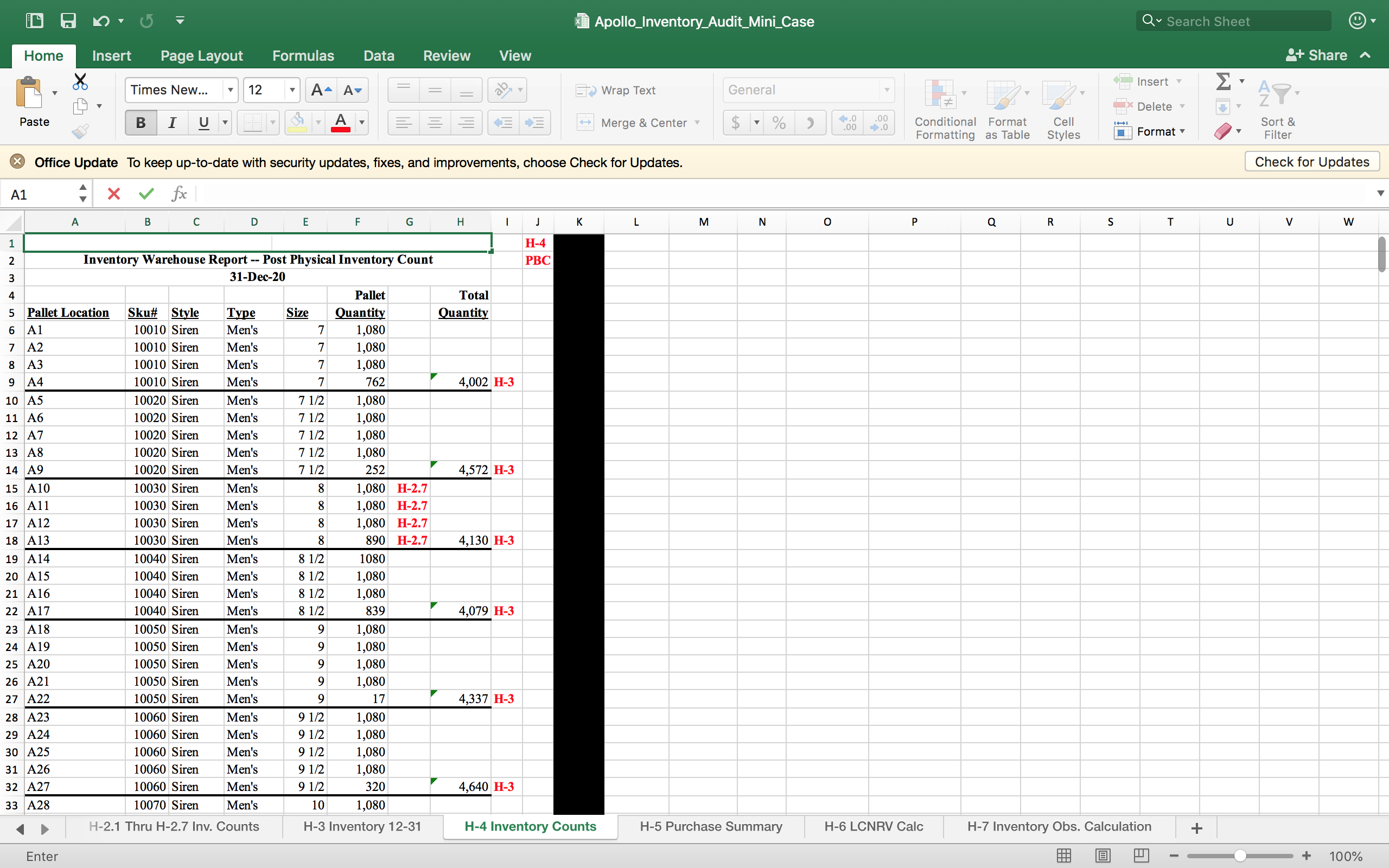
Task: Click Increase Font Size icon
Action: tap(320, 90)
